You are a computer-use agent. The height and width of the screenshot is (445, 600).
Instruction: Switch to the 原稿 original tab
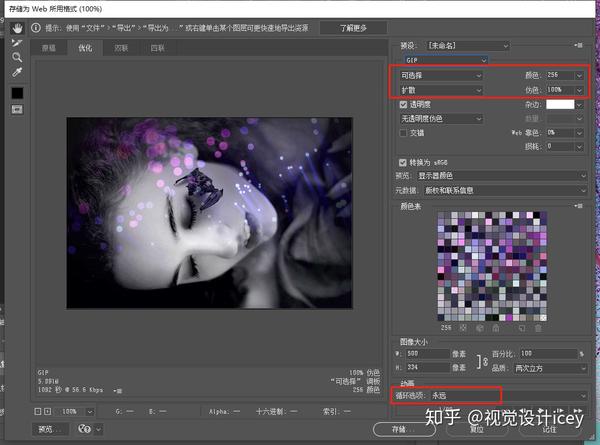tap(49, 48)
